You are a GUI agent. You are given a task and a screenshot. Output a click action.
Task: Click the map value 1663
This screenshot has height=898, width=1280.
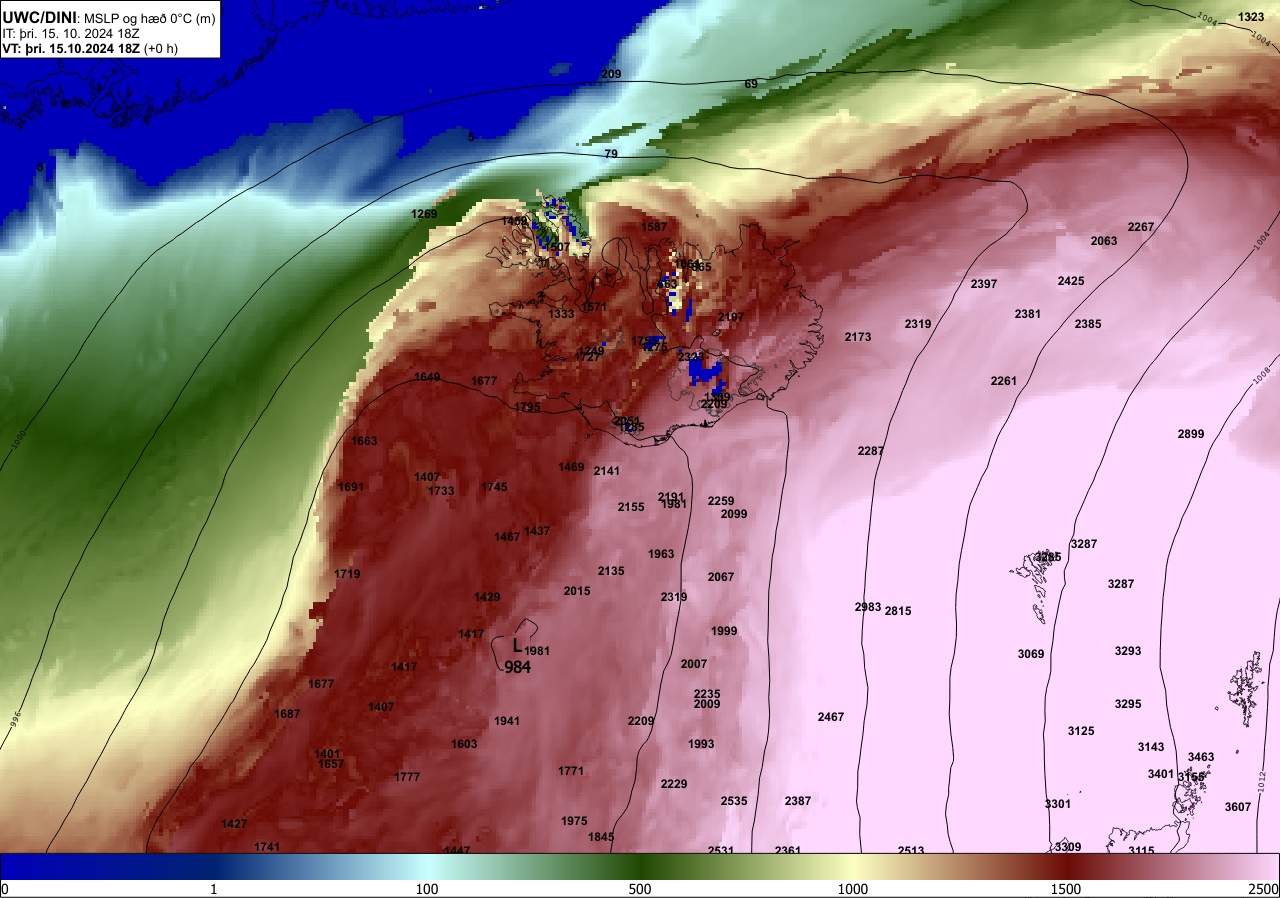click(x=364, y=441)
